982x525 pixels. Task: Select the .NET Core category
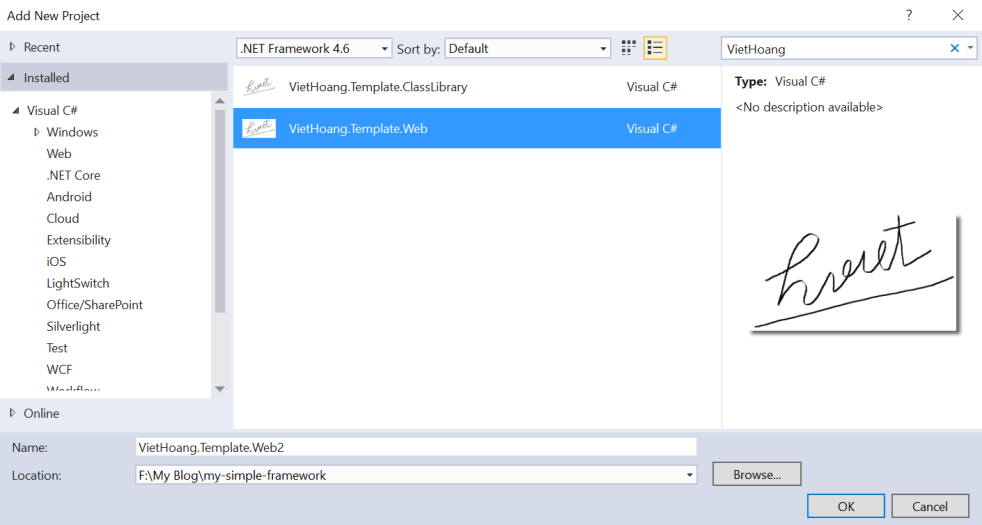coord(73,175)
